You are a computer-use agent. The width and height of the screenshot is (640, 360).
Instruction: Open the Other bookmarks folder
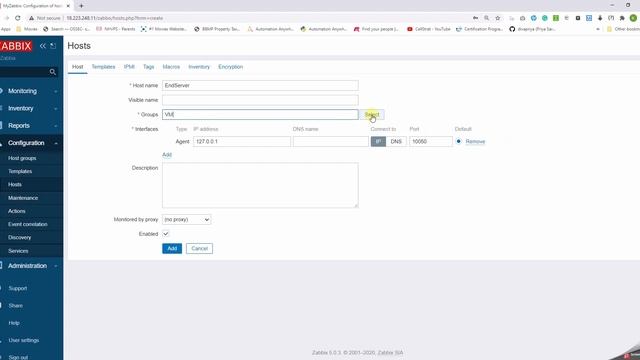pyautogui.click(x=623, y=29)
